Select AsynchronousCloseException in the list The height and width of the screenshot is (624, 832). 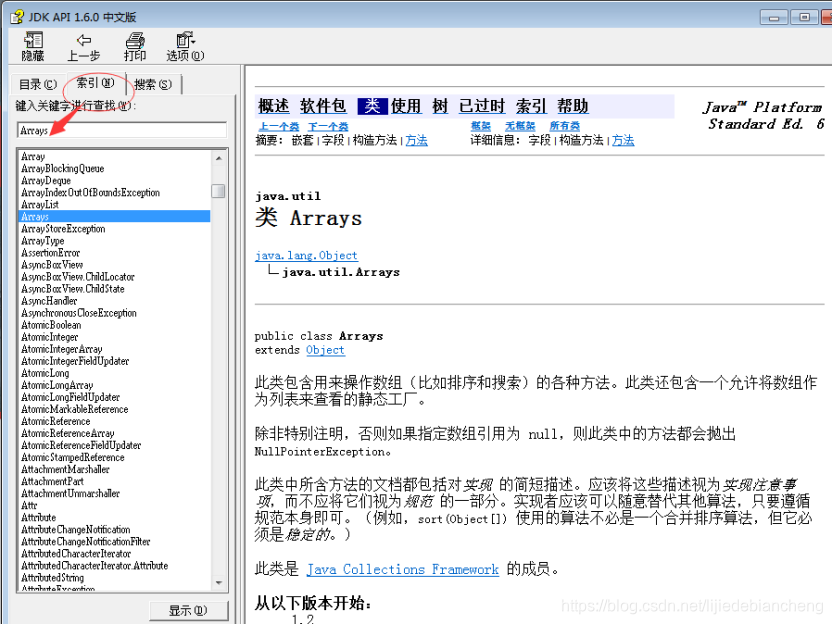click(79, 313)
